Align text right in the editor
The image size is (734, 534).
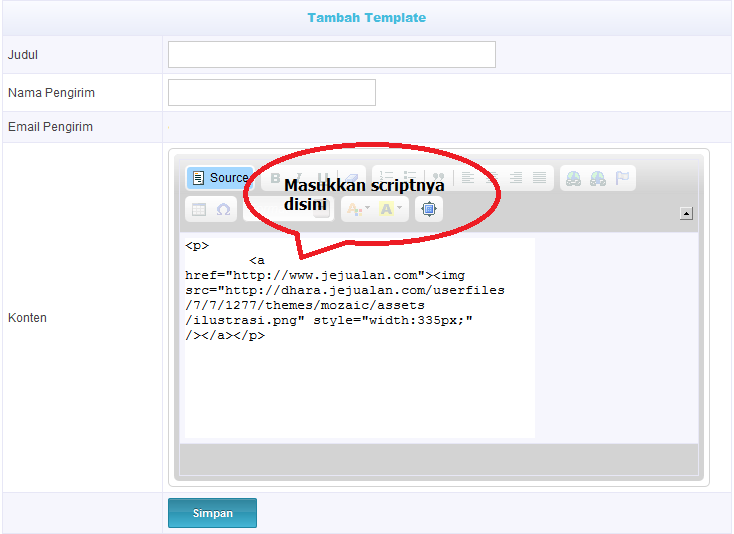point(516,179)
